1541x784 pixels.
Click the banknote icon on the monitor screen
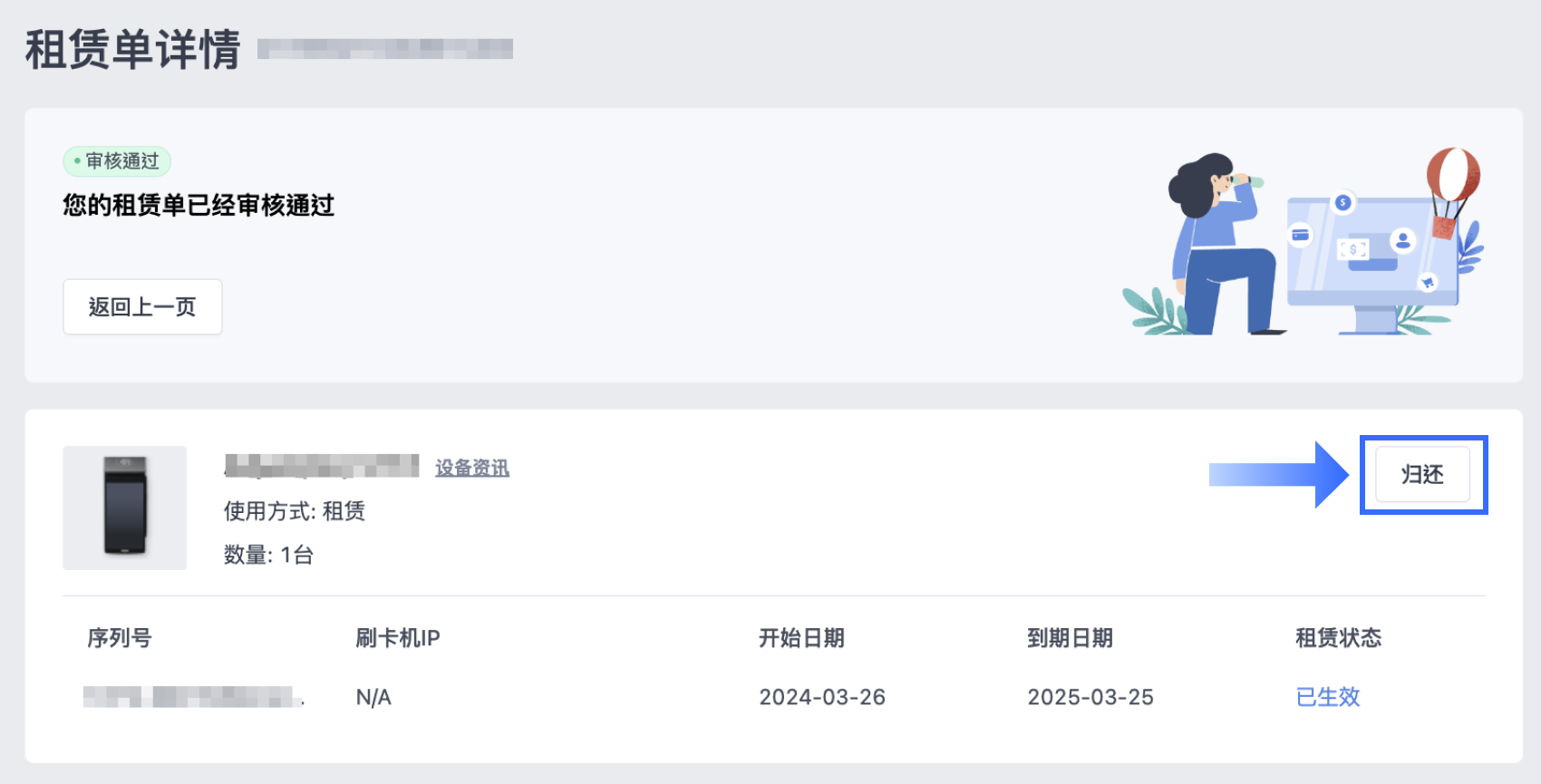[1353, 248]
